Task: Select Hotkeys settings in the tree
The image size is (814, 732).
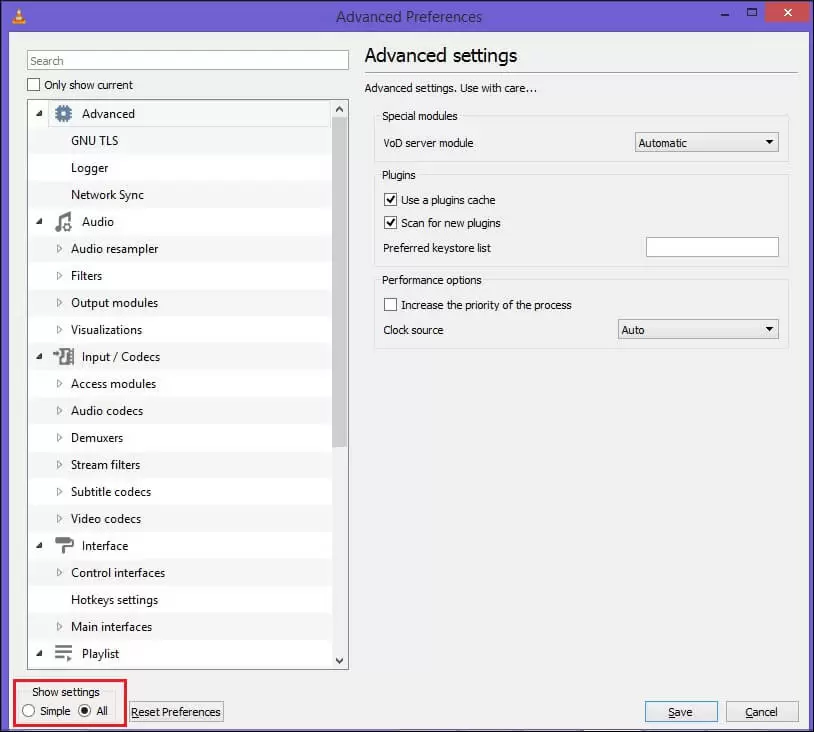Action: [114, 600]
